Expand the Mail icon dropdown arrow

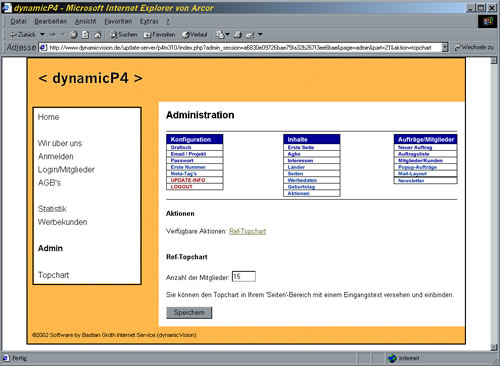[228, 34]
